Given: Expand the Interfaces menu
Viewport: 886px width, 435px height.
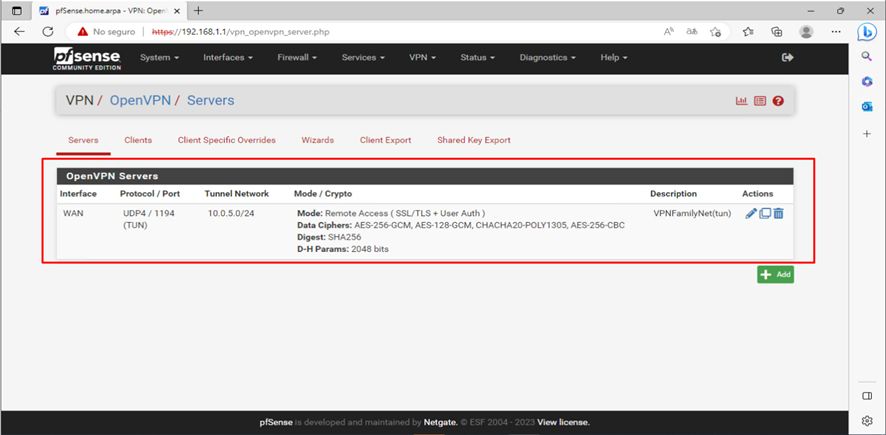Looking at the screenshot, I should click(x=228, y=58).
